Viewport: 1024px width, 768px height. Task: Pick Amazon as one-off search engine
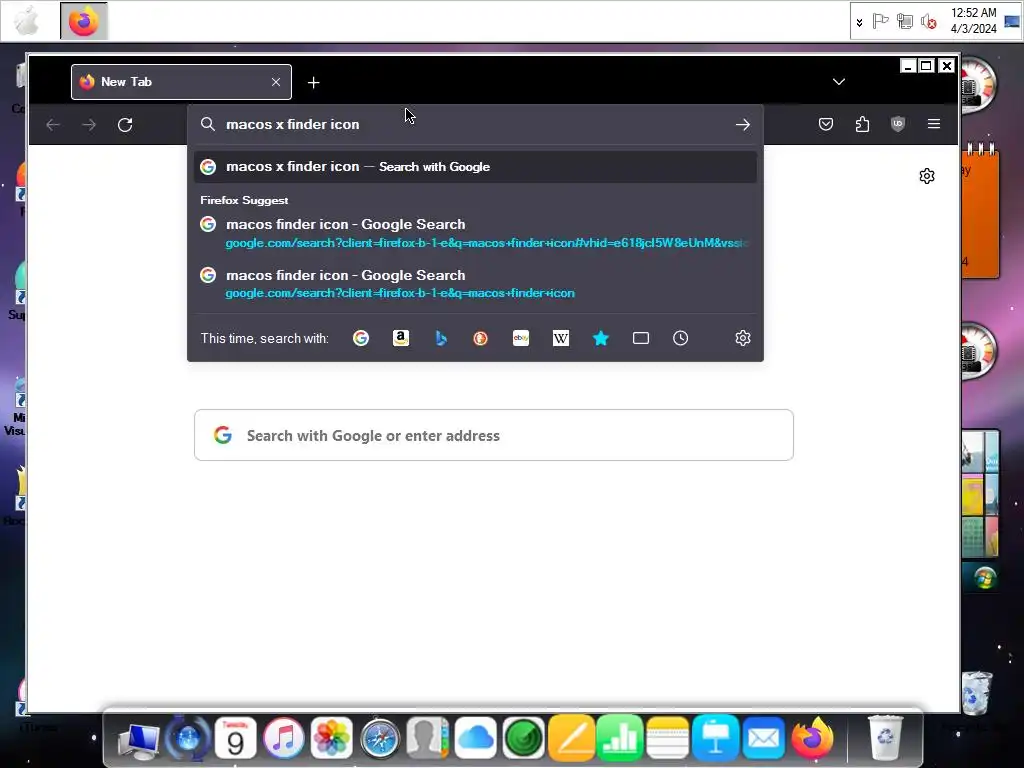pyautogui.click(x=400, y=338)
